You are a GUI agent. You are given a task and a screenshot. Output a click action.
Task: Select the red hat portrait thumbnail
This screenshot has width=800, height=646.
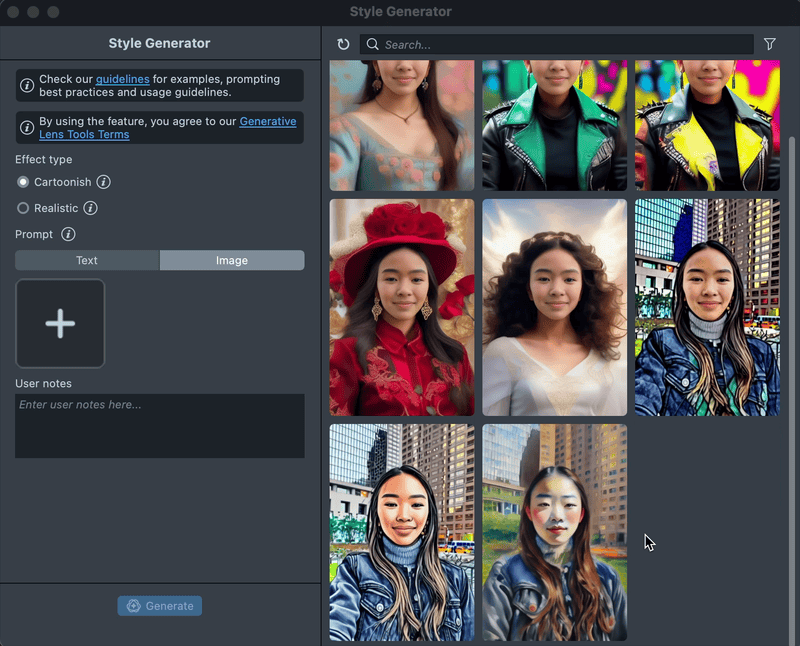tap(402, 307)
